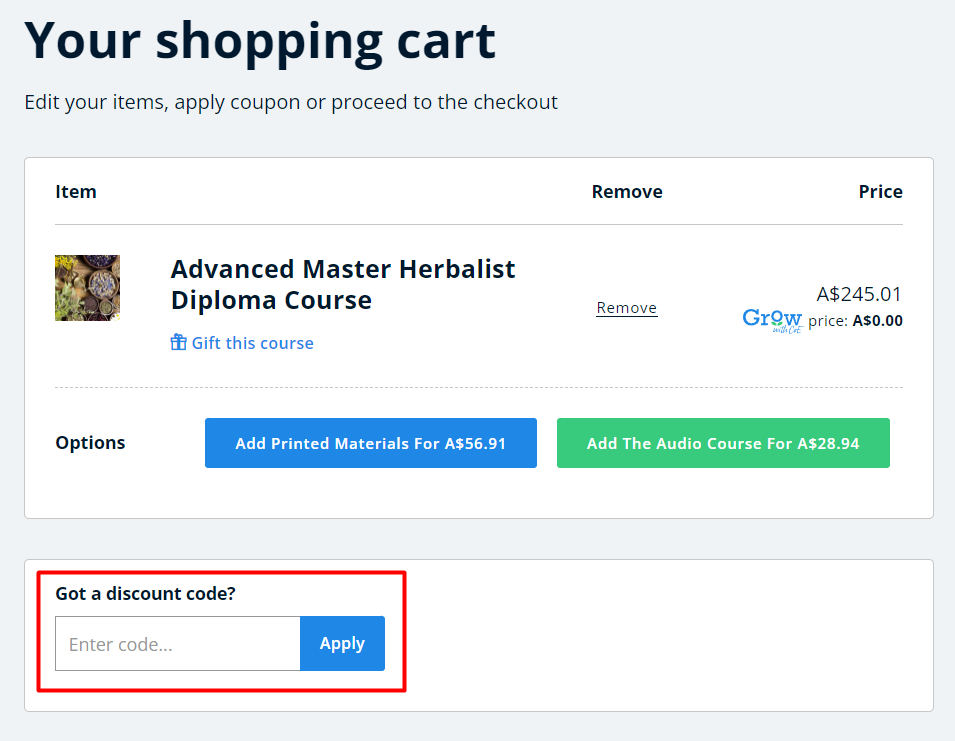Click the Remove column header
955x741 pixels.
click(626, 192)
